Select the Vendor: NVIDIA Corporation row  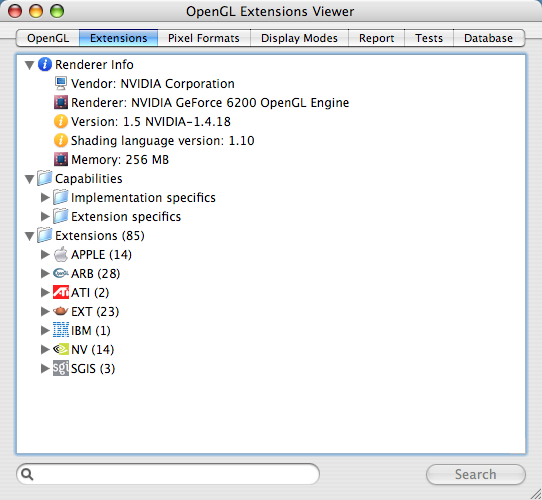153,84
